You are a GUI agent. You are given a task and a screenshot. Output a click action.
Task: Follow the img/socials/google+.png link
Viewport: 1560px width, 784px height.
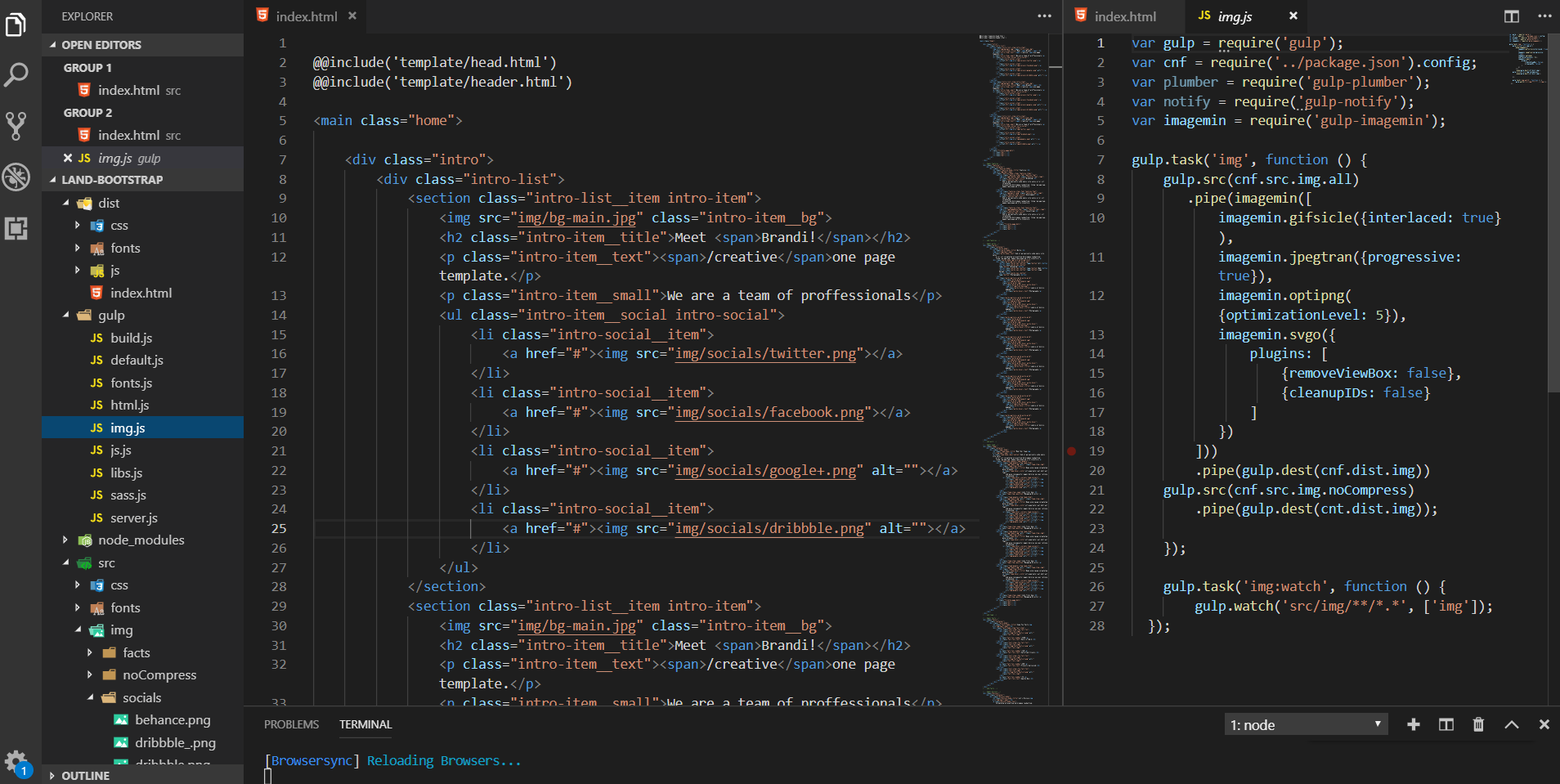click(765, 470)
